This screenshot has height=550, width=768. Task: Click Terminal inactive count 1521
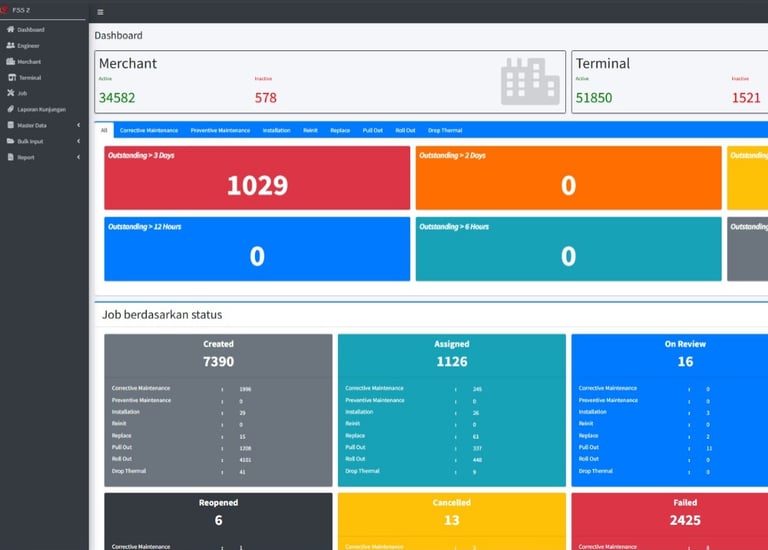(x=746, y=98)
